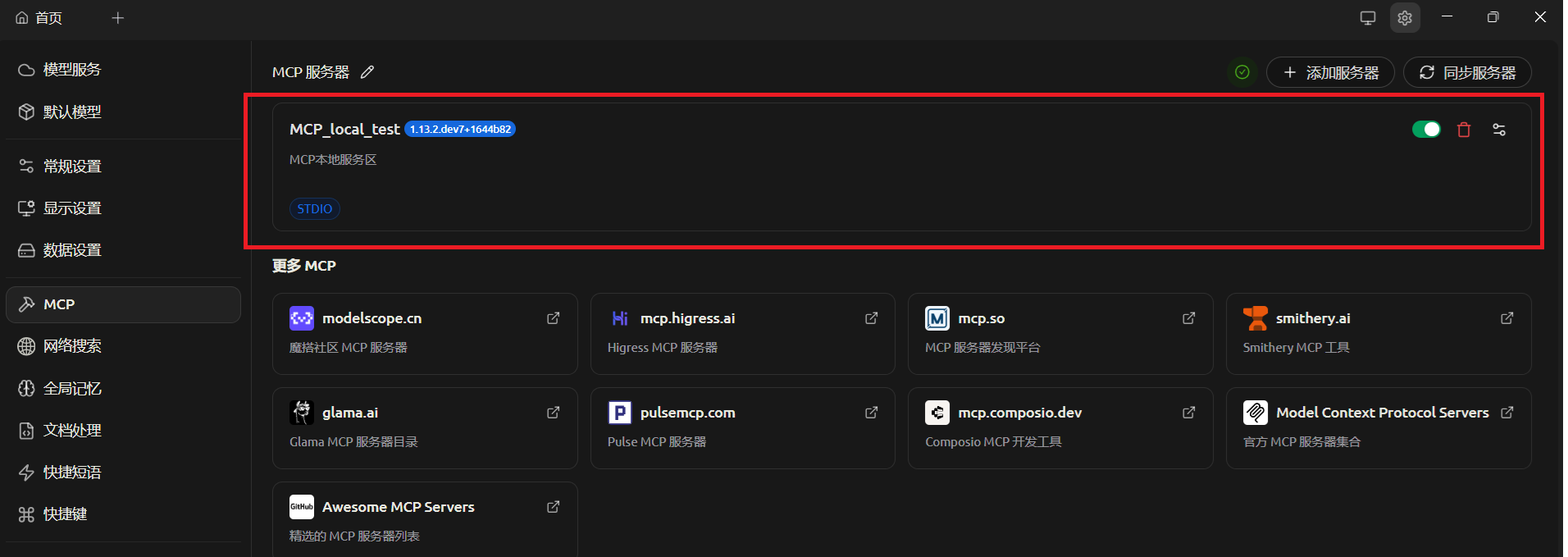1568x557 pixels.
Task: Open MCP_local_test settings sliders icon
Action: pyautogui.click(x=1499, y=130)
